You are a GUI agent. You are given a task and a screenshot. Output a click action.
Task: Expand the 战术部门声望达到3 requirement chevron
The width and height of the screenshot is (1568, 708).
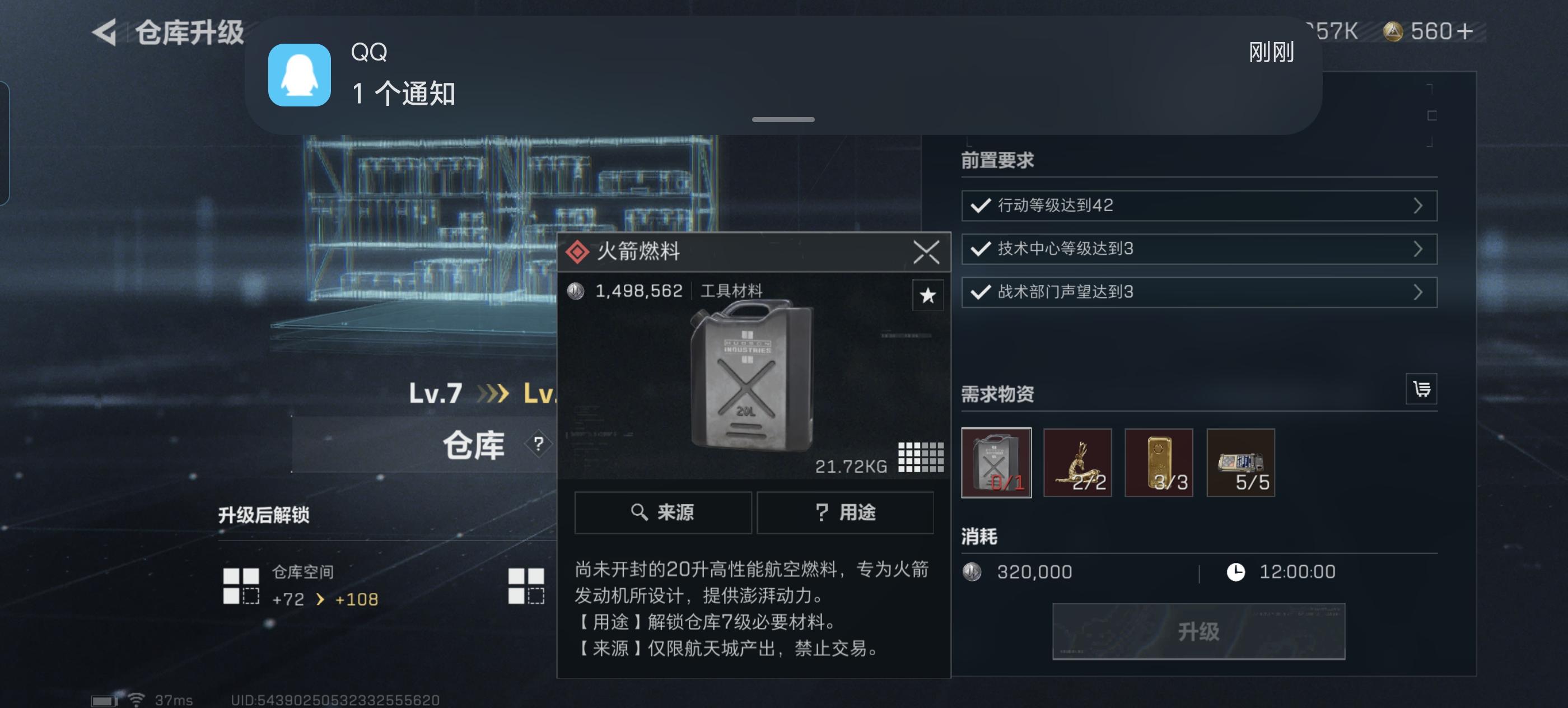tap(1418, 292)
